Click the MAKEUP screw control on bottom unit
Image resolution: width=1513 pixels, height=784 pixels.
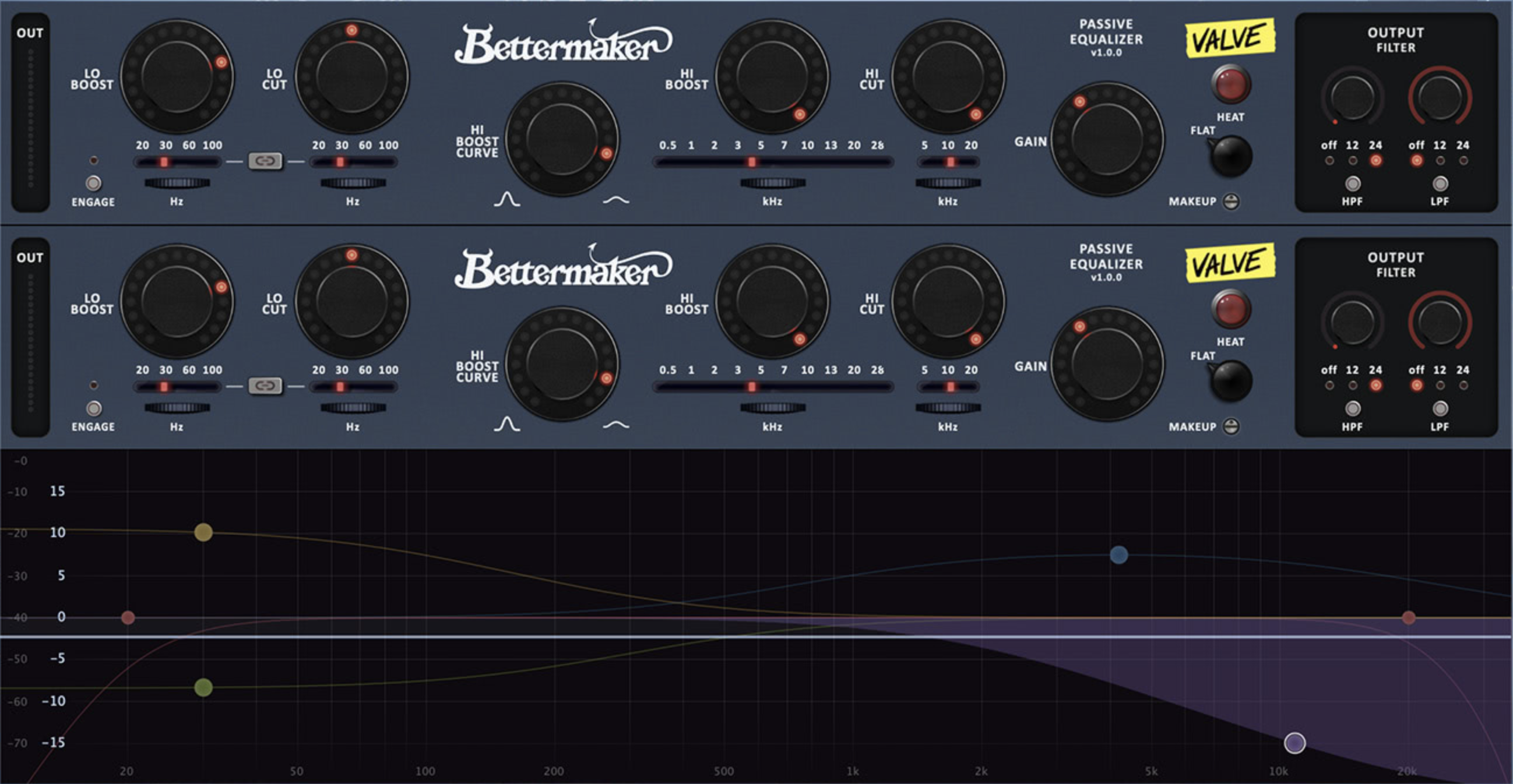tap(1230, 426)
